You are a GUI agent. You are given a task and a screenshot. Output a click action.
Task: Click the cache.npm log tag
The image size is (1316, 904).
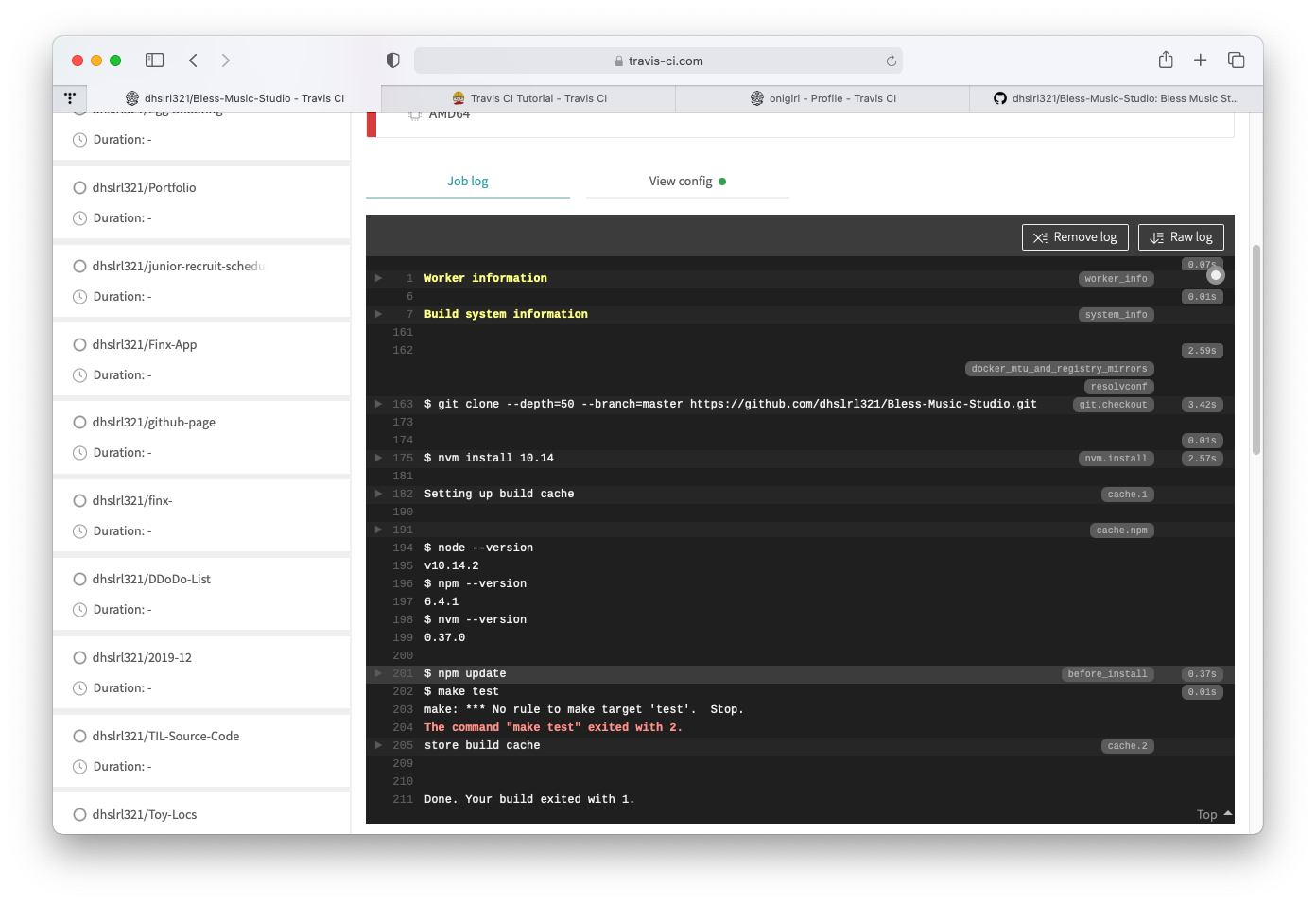click(1121, 530)
